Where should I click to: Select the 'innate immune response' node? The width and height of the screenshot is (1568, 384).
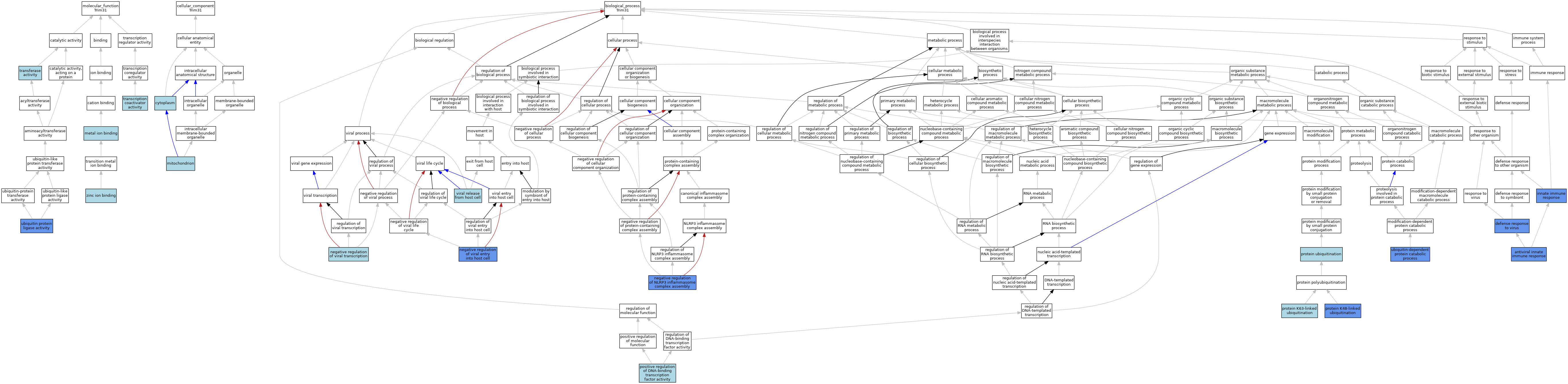1551,196
